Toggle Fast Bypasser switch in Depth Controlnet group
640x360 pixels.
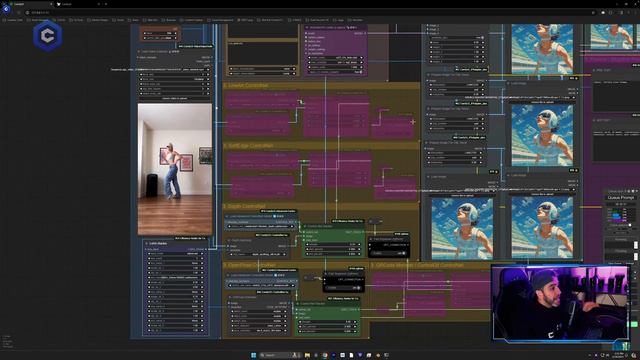(x=389, y=253)
